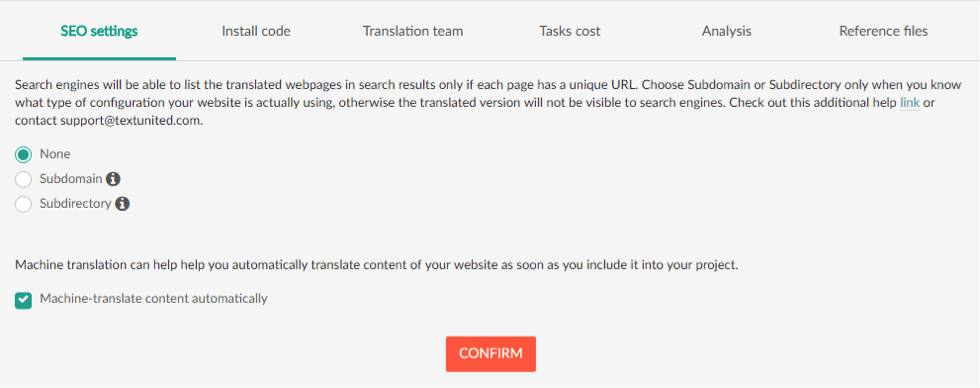Viewport: 980px width, 388px height.
Task: Go to the Tasks cost tab
Action: coord(570,31)
